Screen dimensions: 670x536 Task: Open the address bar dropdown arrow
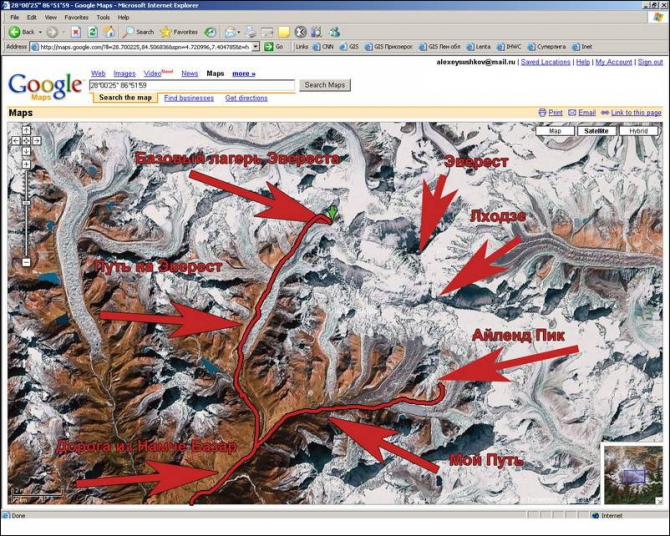[x=256, y=47]
